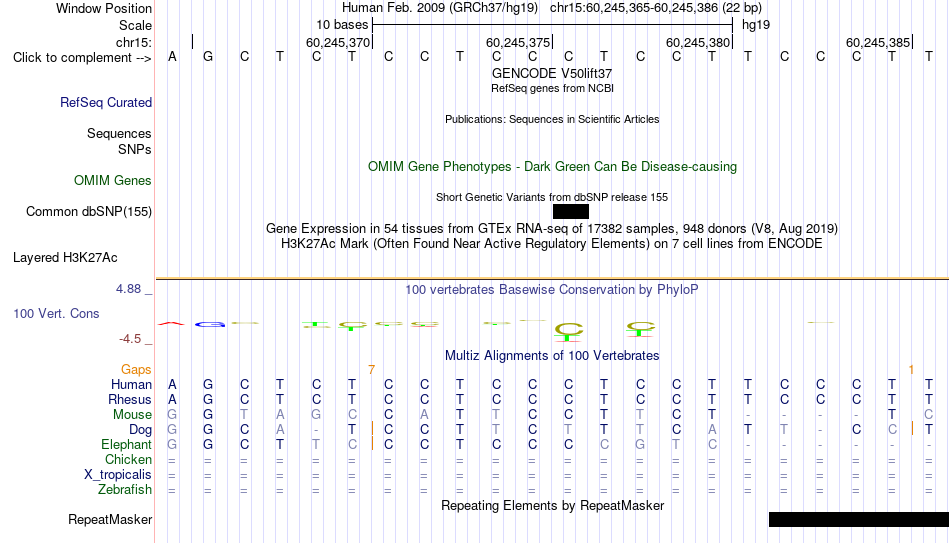The image size is (950, 543).
Task: Click the 60,245,380 position marker
Action: [x=698, y=42]
